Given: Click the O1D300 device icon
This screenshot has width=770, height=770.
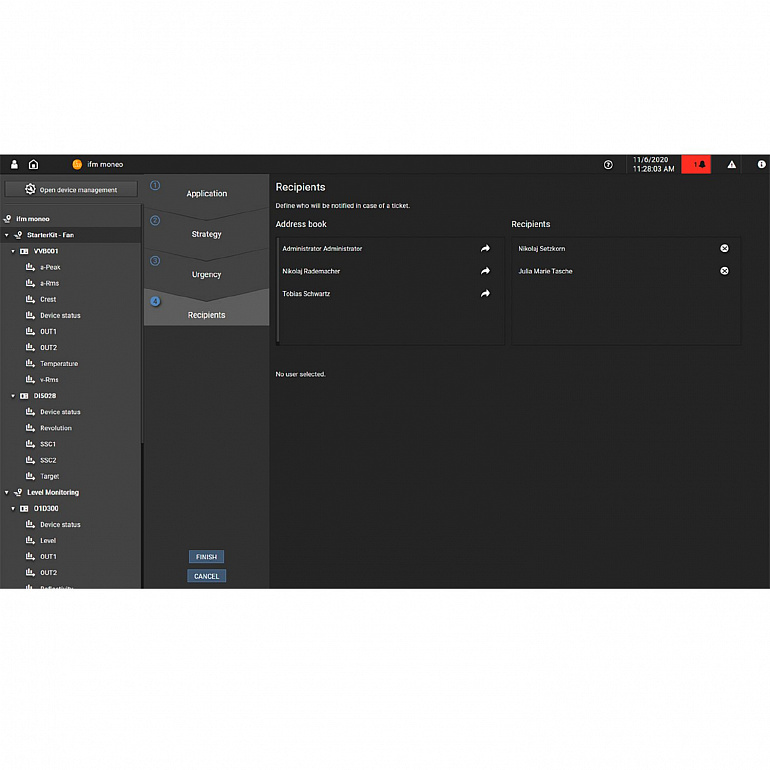Looking at the screenshot, I should [24, 509].
